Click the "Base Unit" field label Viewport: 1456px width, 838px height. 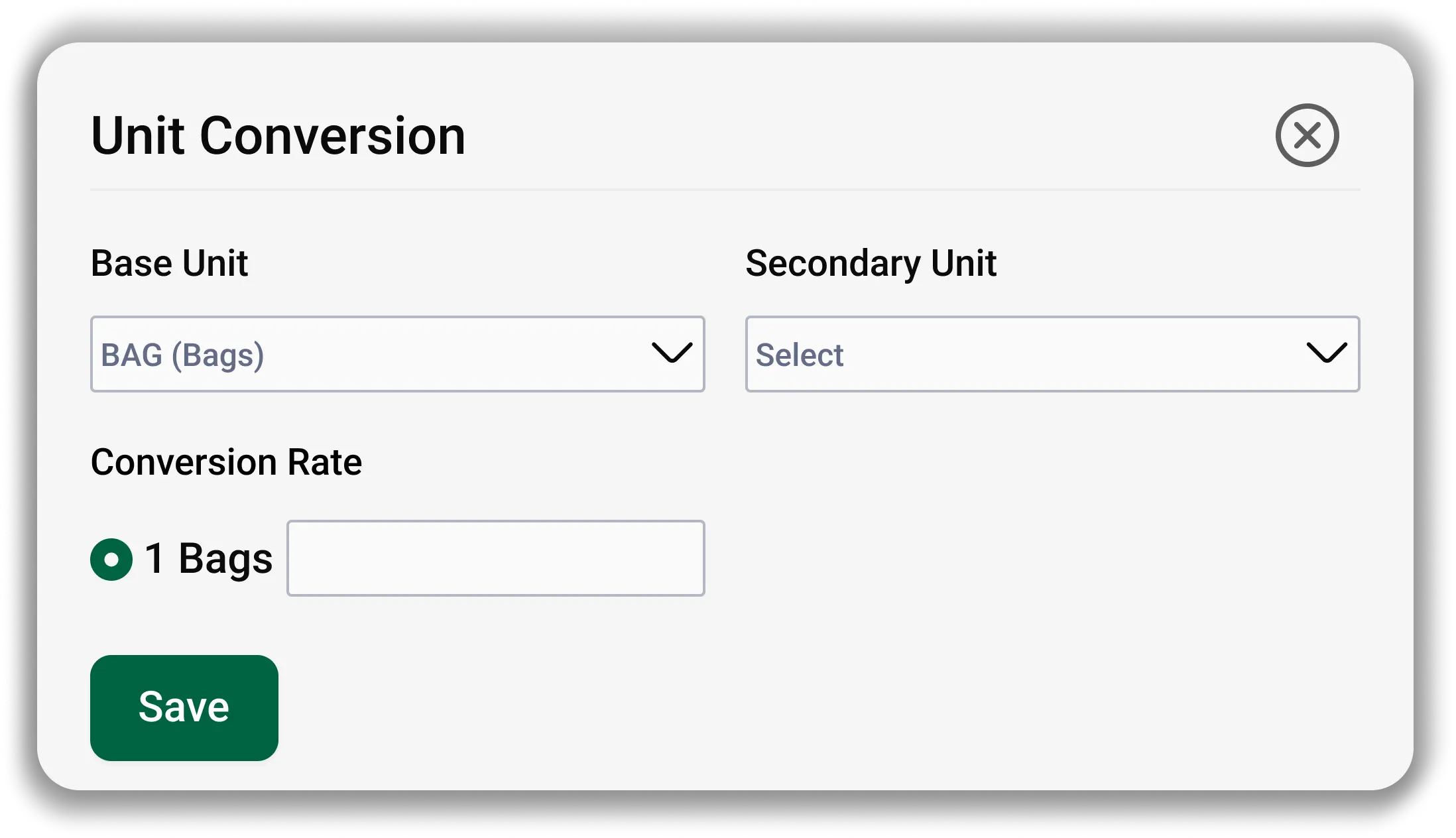(x=169, y=263)
